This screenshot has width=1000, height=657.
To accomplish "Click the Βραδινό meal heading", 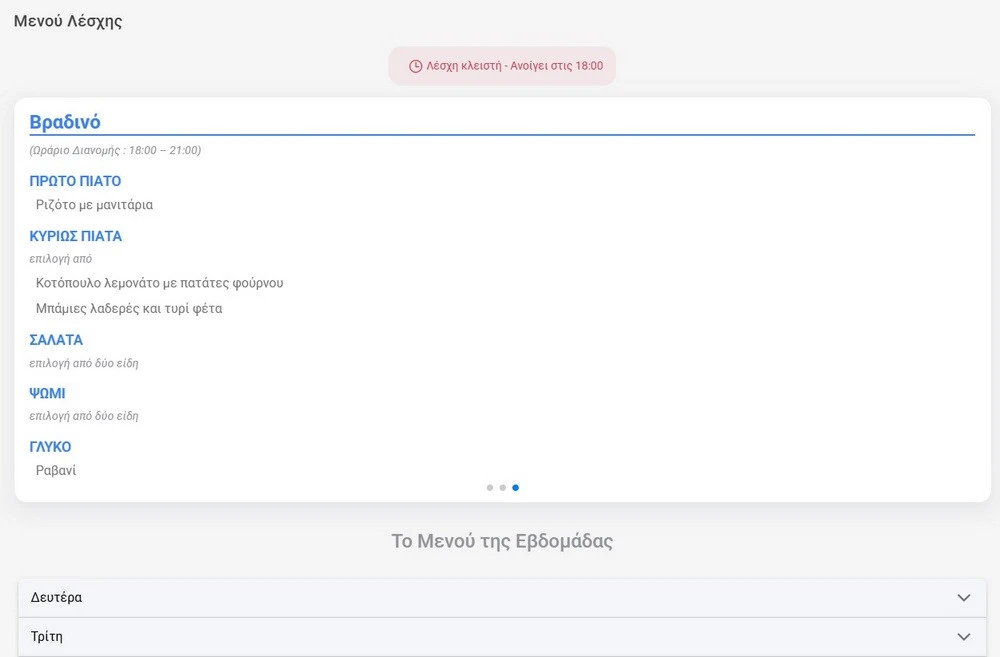I will pos(65,122).
